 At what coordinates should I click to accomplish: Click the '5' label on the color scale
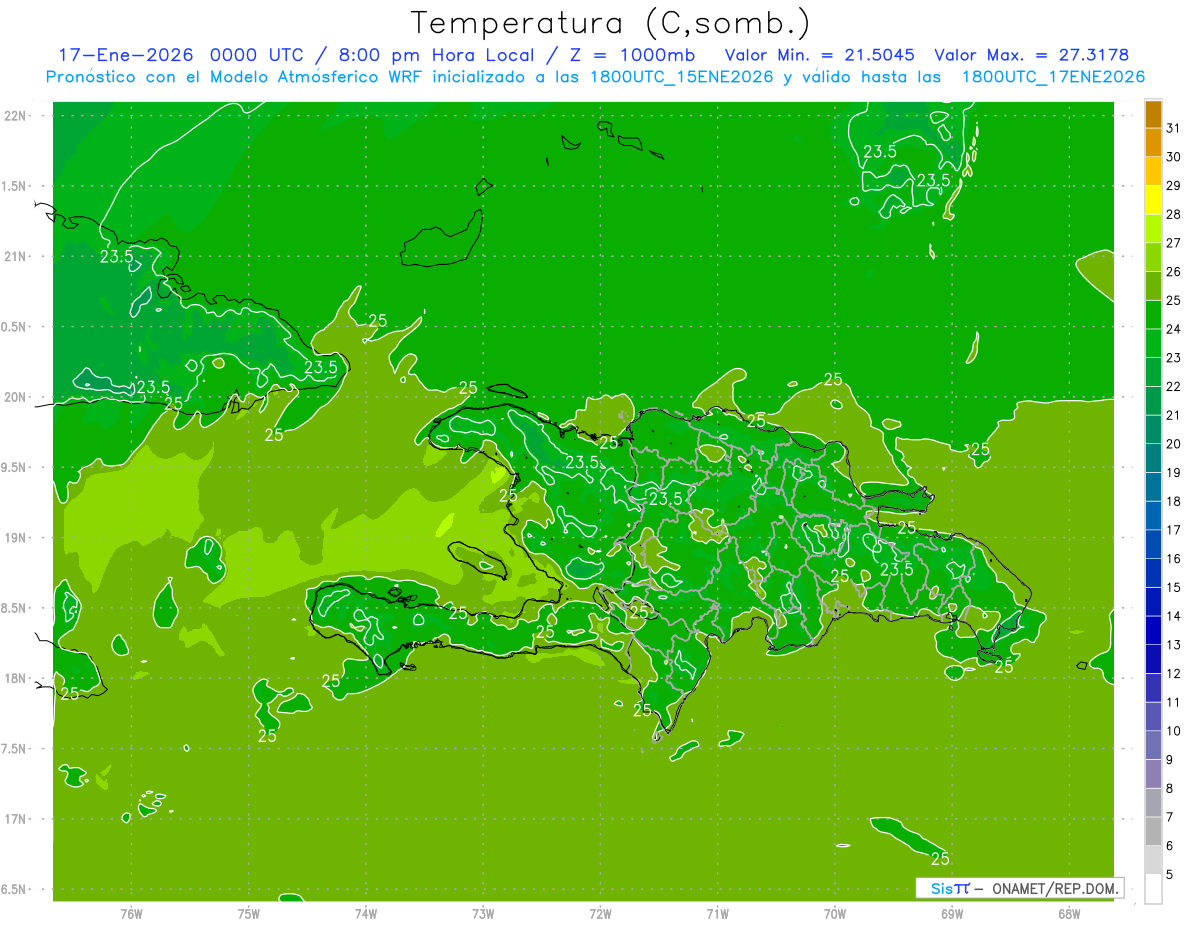click(x=1170, y=875)
